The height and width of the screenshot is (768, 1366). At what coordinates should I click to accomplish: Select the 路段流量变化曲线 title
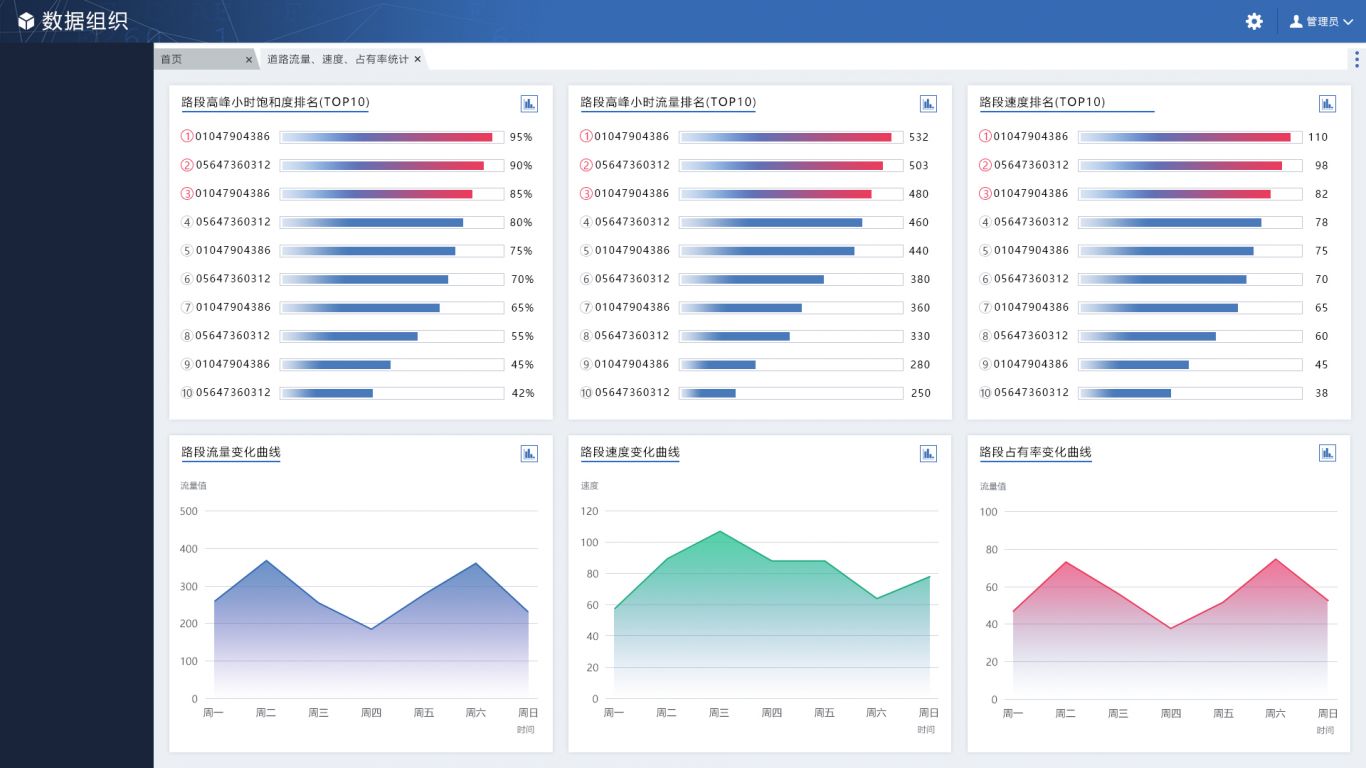click(231, 452)
